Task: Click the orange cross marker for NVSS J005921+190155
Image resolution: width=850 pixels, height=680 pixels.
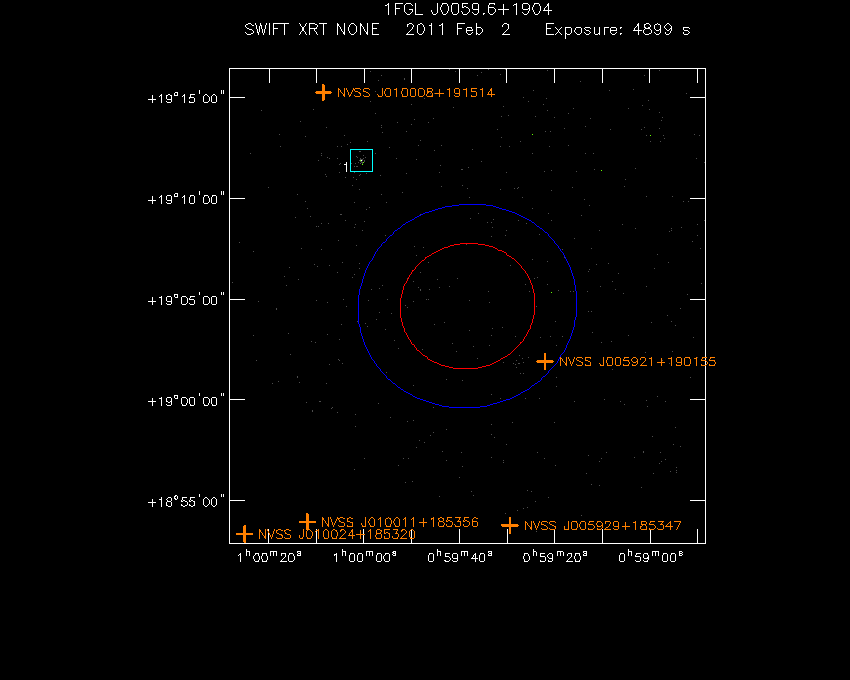Action: pos(545,361)
